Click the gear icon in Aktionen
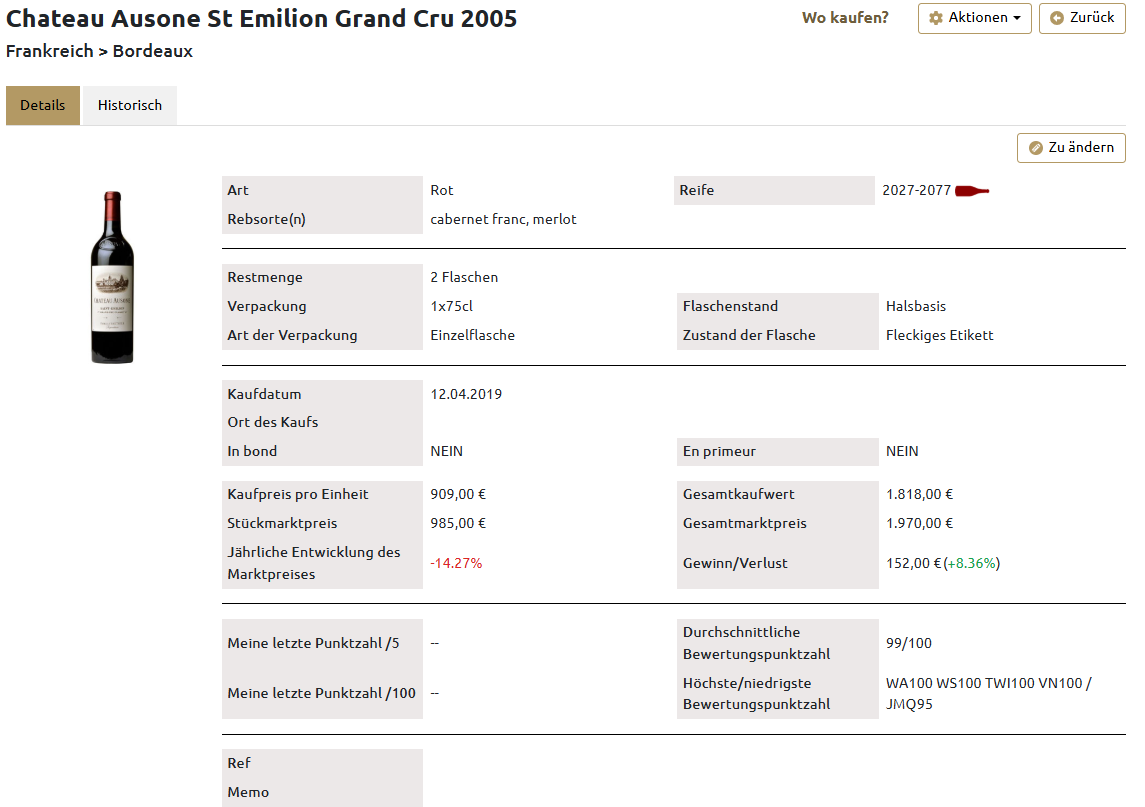The width and height of the screenshot is (1145, 807). 935,18
